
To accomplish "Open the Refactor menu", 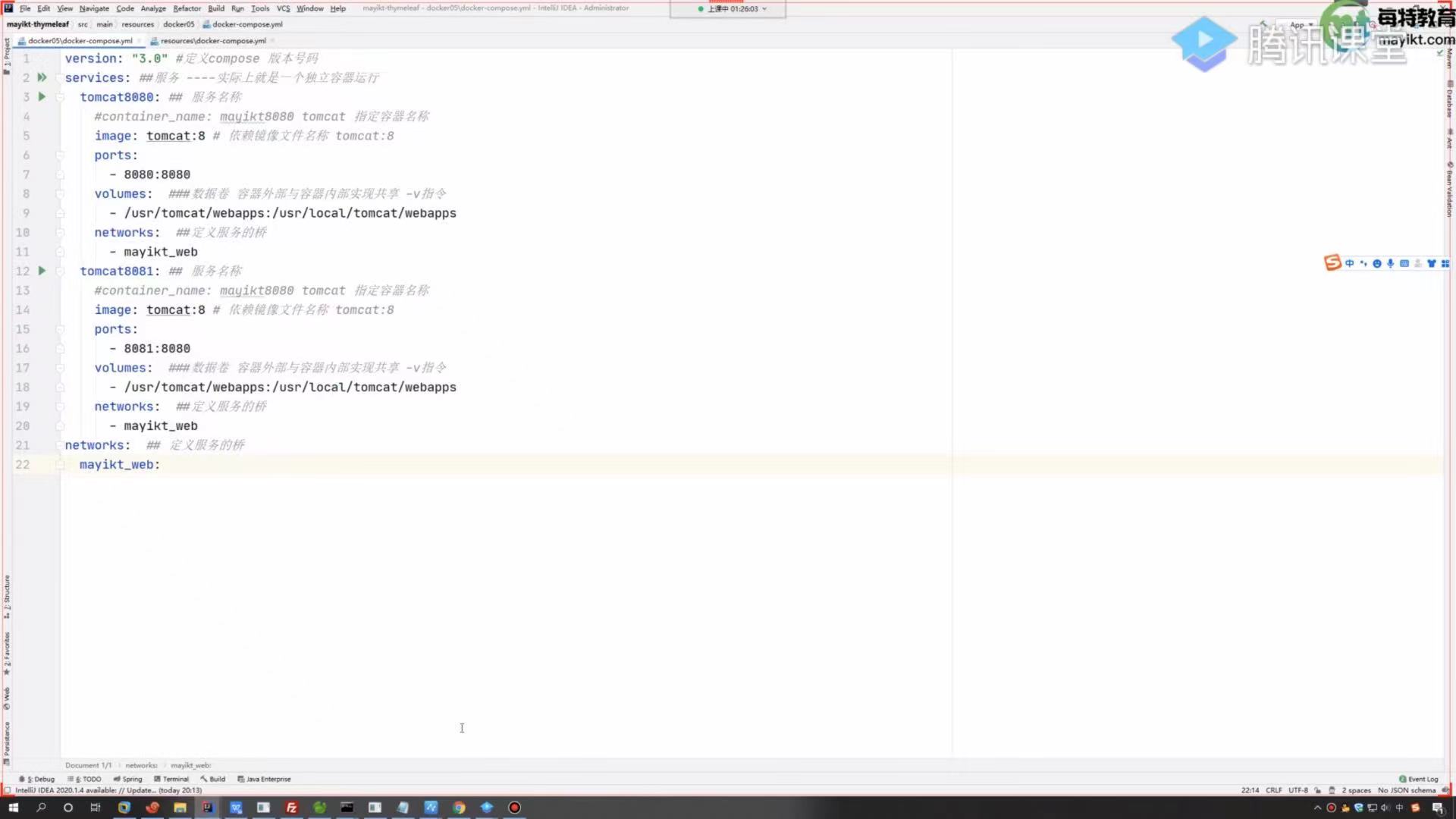I will click(187, 8).
